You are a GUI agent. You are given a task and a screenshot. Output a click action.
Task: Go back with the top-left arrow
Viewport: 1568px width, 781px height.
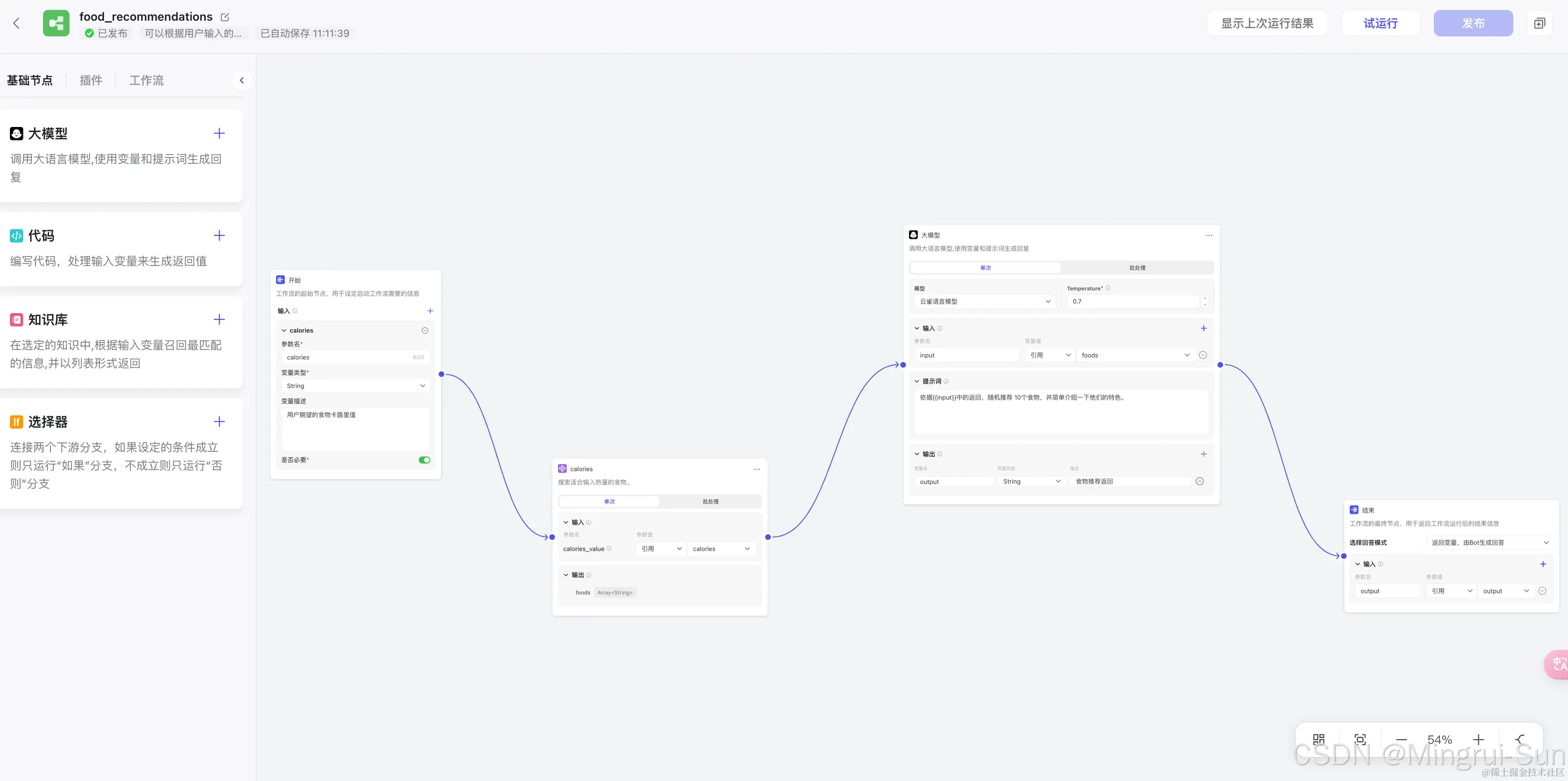[17, 23]
